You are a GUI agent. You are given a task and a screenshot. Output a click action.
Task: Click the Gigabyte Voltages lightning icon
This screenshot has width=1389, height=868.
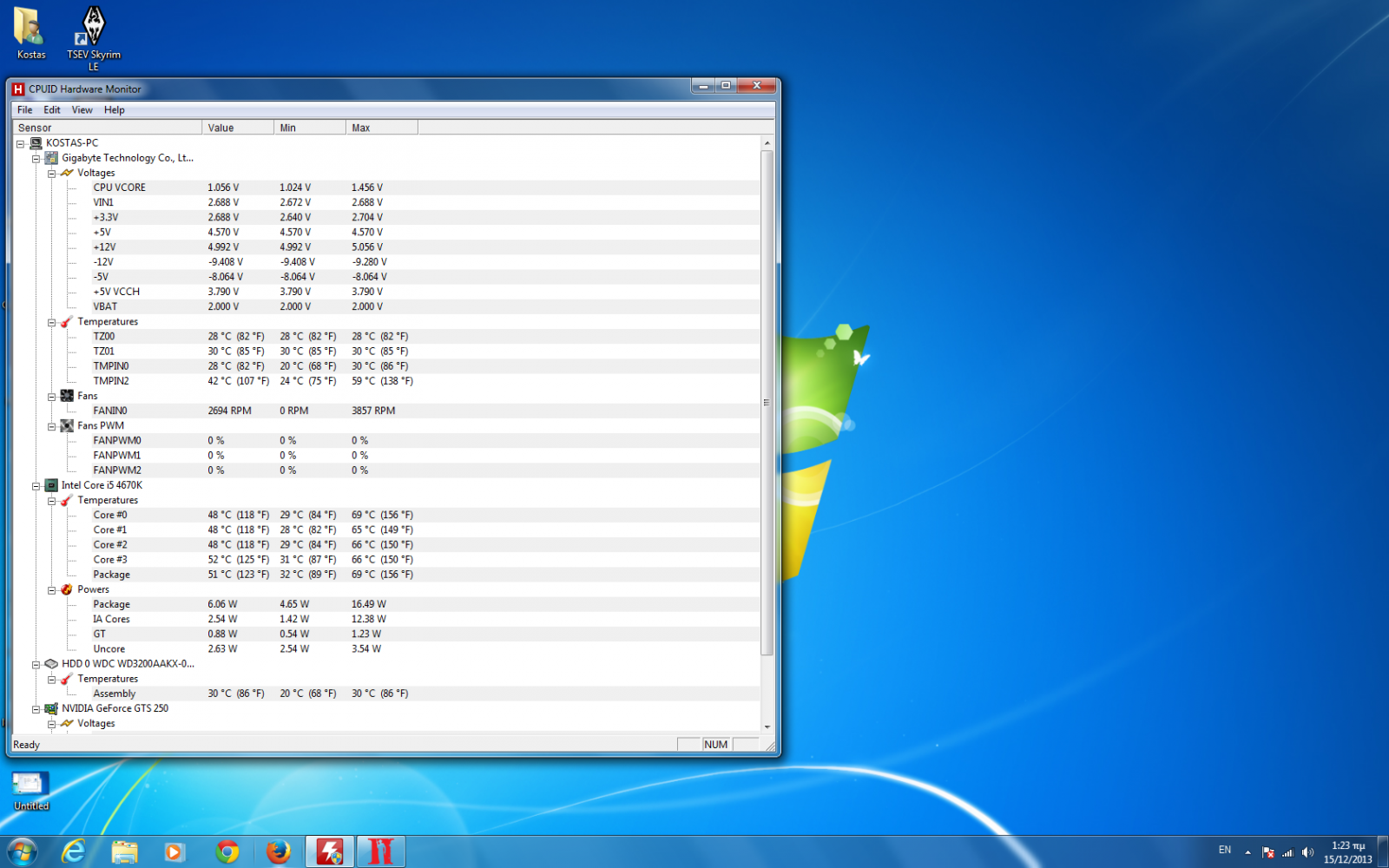tap(67, 173)
